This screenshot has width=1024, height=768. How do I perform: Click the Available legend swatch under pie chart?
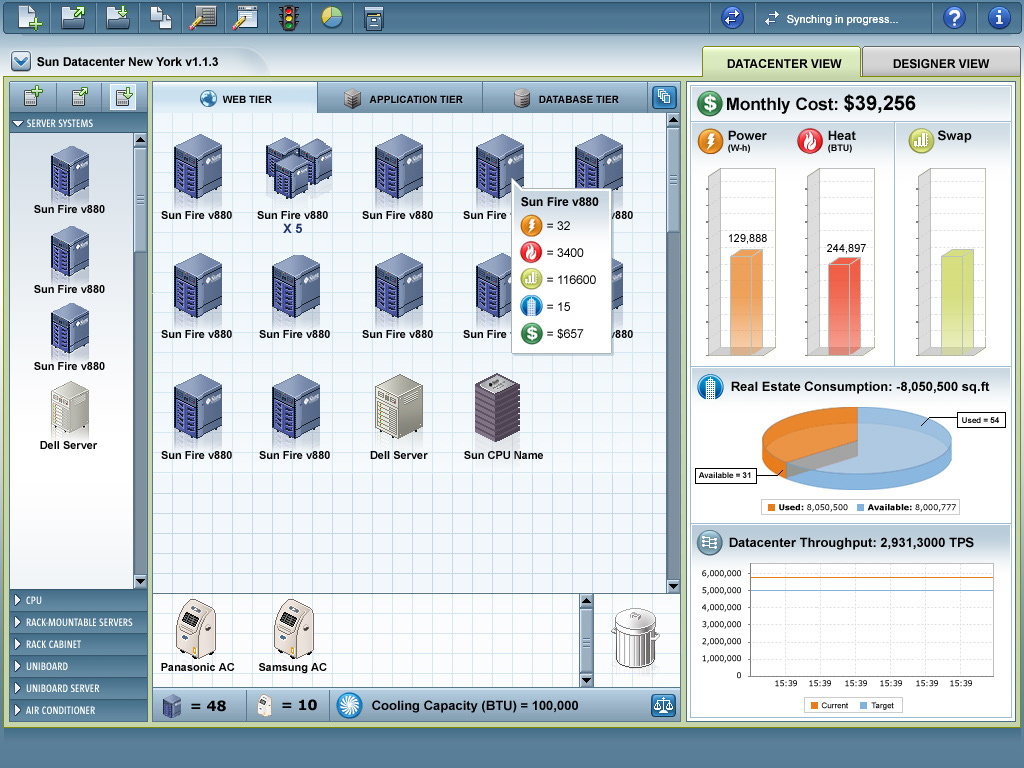point(861,507)
